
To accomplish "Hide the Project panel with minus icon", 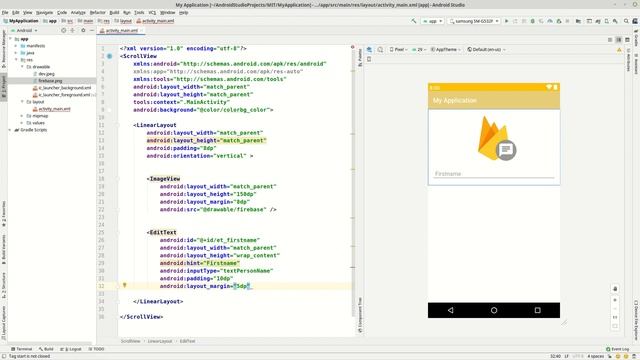I will (91, 30).
